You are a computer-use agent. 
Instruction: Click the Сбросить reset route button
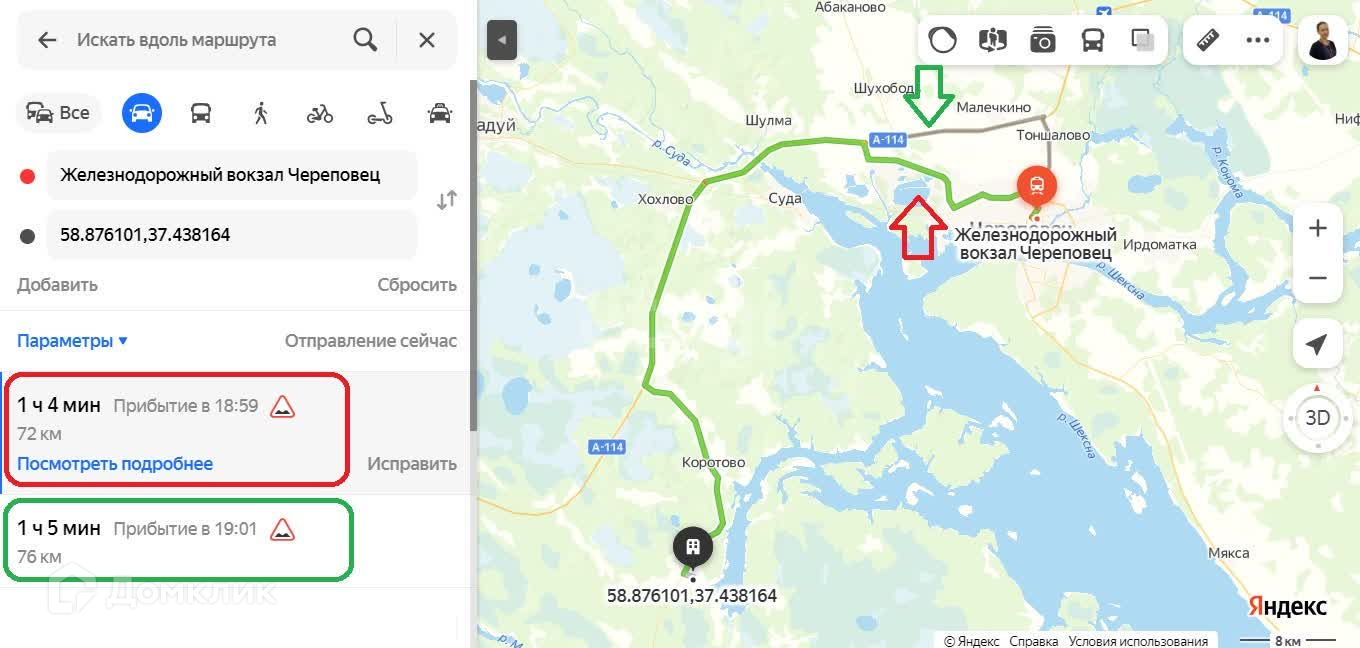417,285
